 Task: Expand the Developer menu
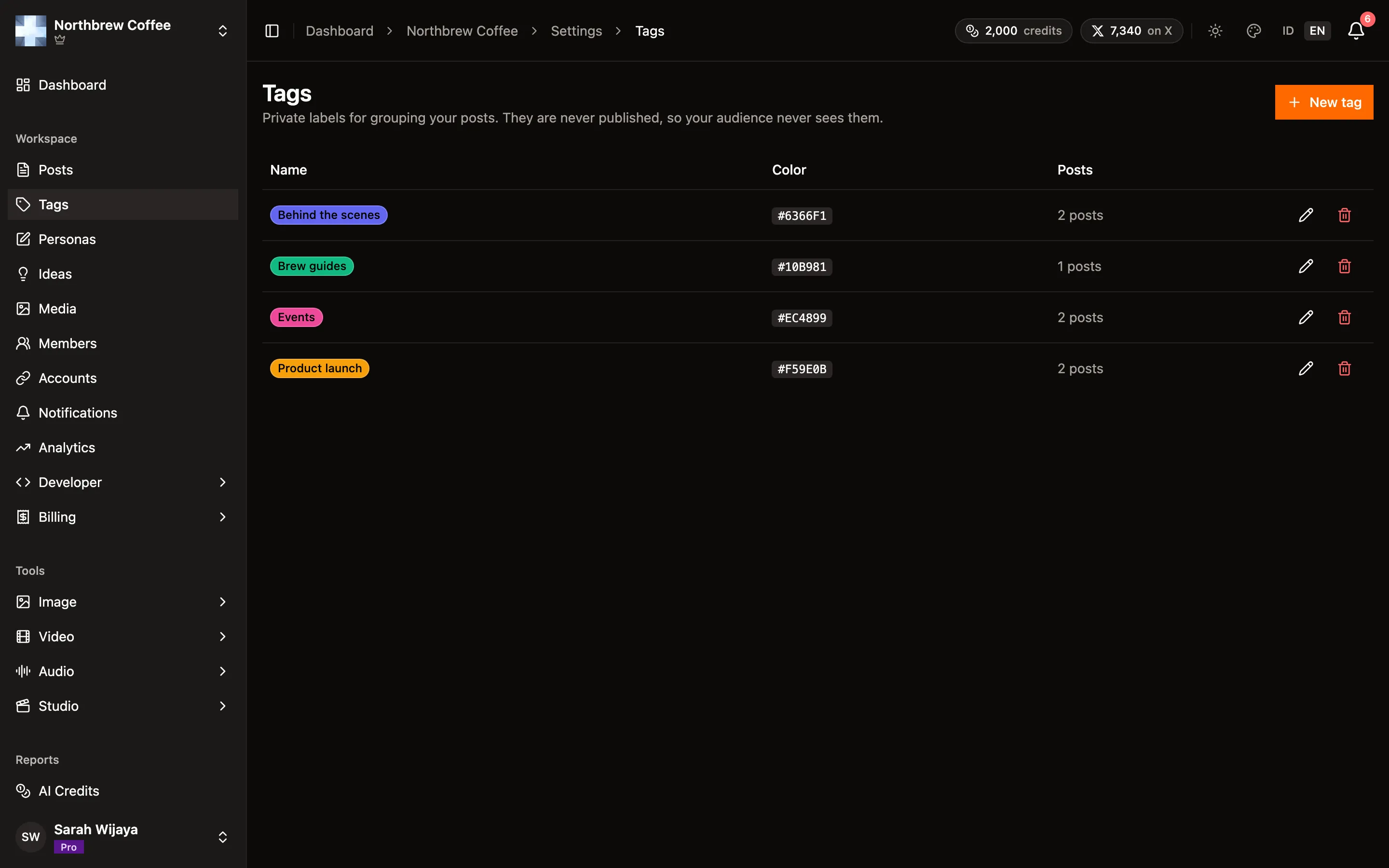(x=123, y=482)
